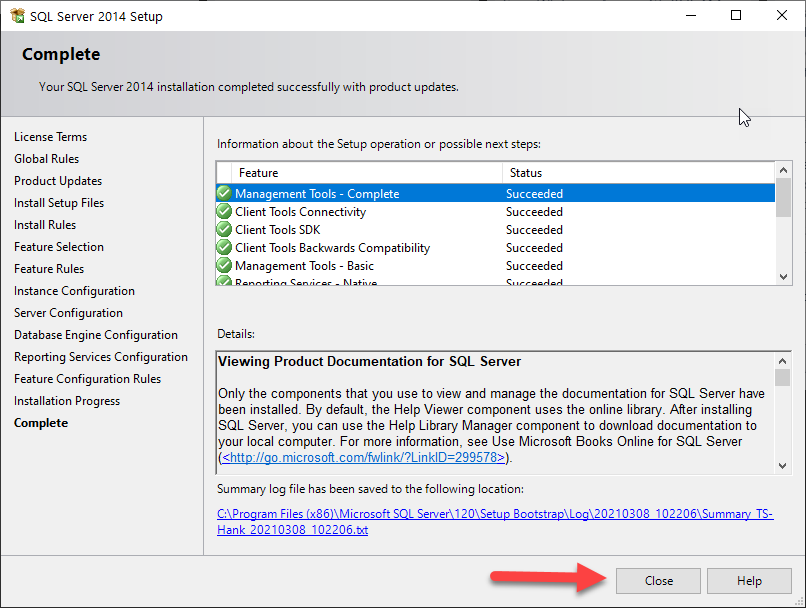Click the Feature column header
Screen dimensions: 806x608
pyautogui.click(x=367, y=173)
